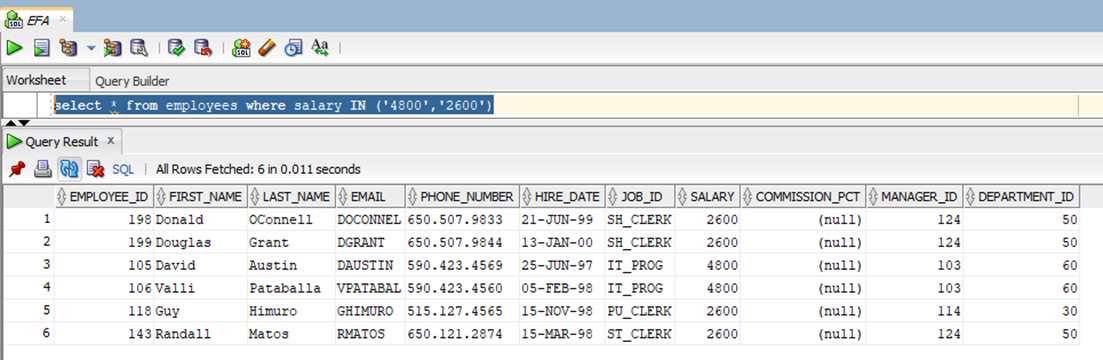
Task: Switch to the Query Builder tab
Action: tap(132, 81)
